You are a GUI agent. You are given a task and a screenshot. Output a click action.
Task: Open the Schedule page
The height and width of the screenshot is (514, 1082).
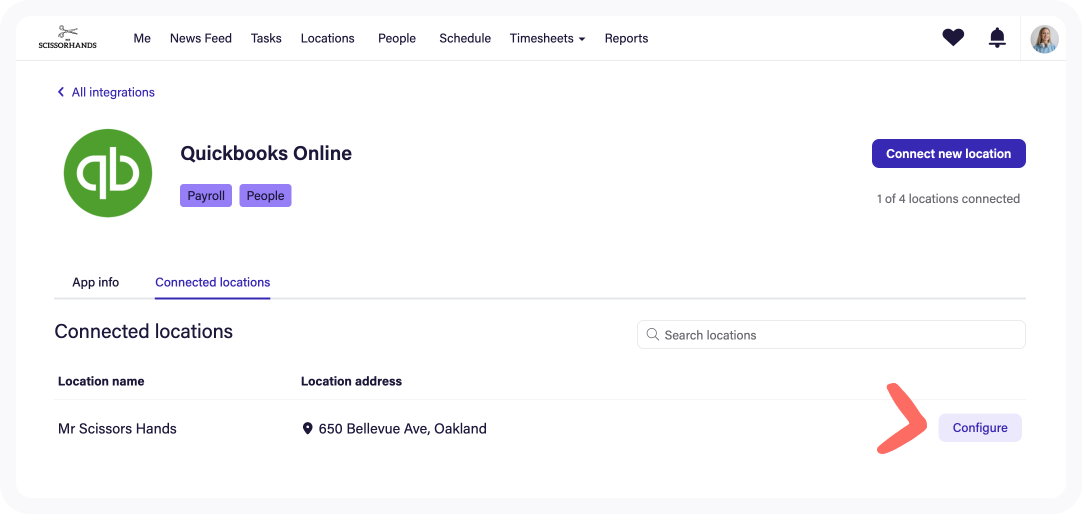(x=465, y=39)
